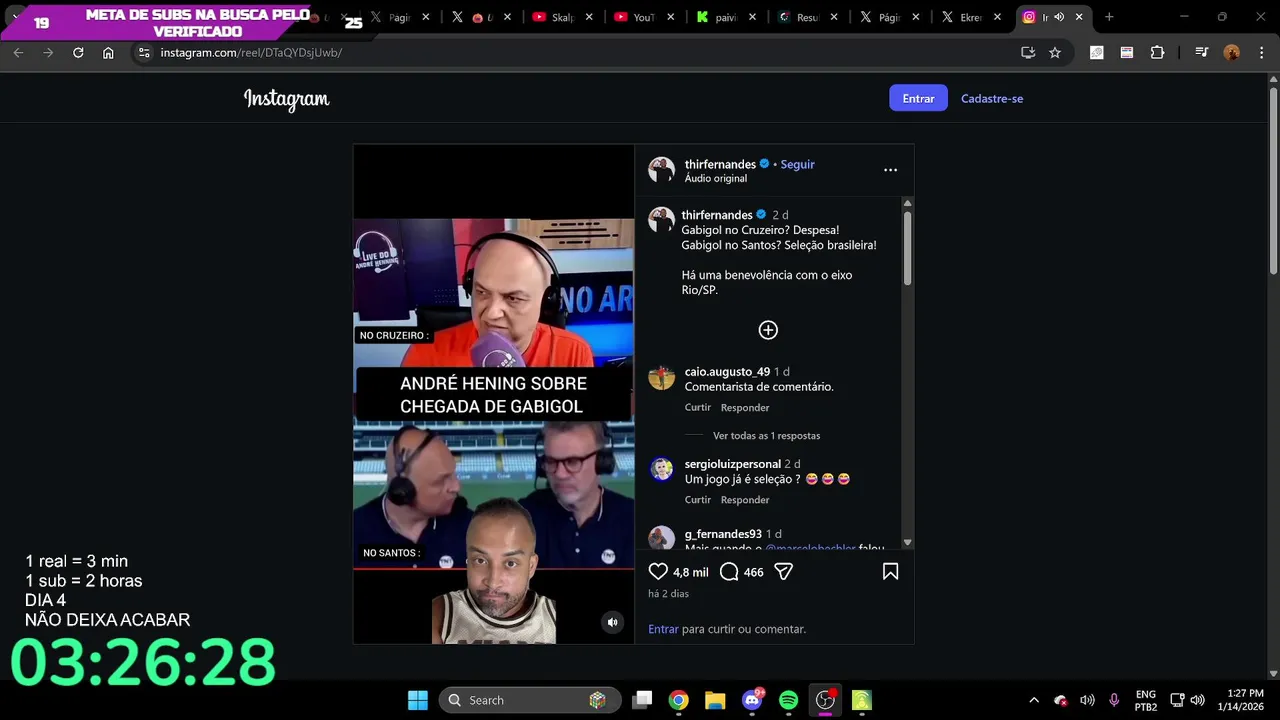Screen dimensions: 1280x720
Task: Open the browser extensions puzzle icon
Action: click(x=1157, y=52)
